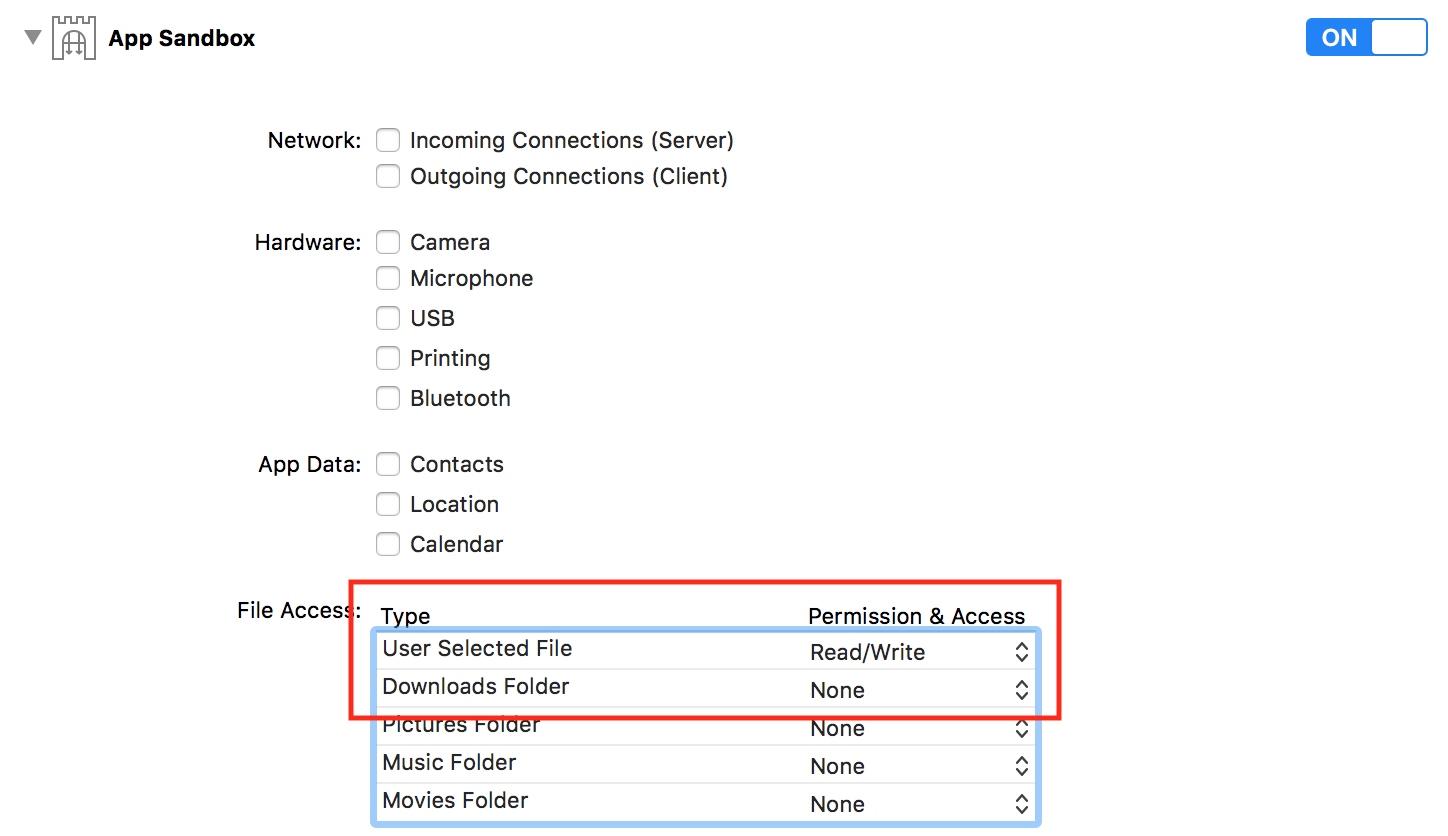Click the App Sandbox castle icon
The image size is (1448, 836).
pyautogui.click(x=73, y=39)
